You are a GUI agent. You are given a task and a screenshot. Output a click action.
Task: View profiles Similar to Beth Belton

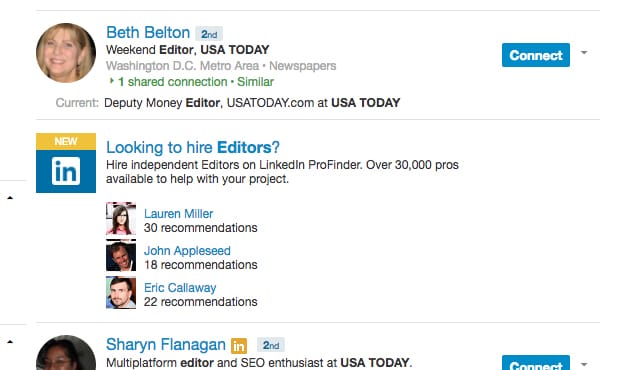[255, 82]
